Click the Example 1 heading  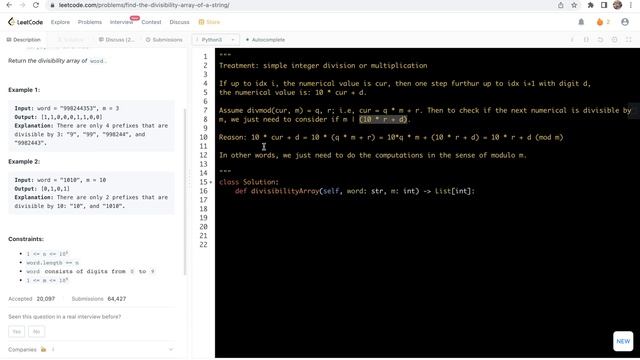coord(24,90)
